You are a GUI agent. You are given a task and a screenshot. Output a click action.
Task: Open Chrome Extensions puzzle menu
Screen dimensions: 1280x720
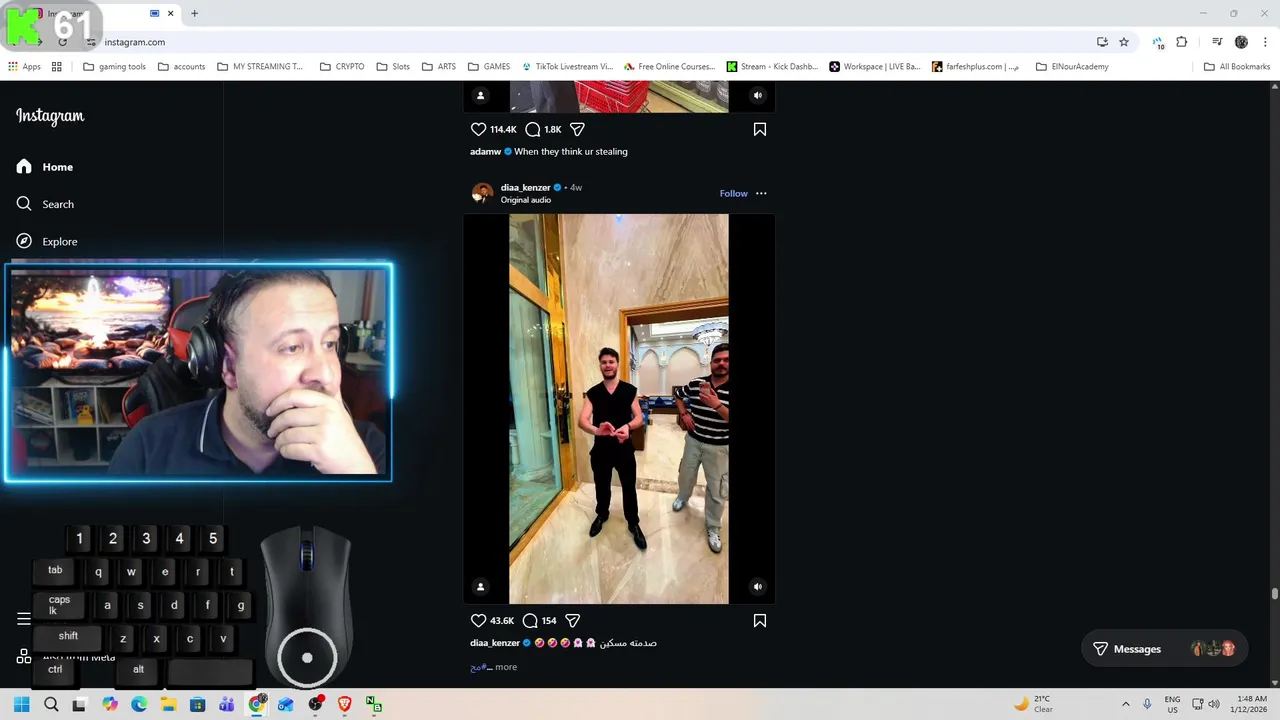pos(1182,42)
